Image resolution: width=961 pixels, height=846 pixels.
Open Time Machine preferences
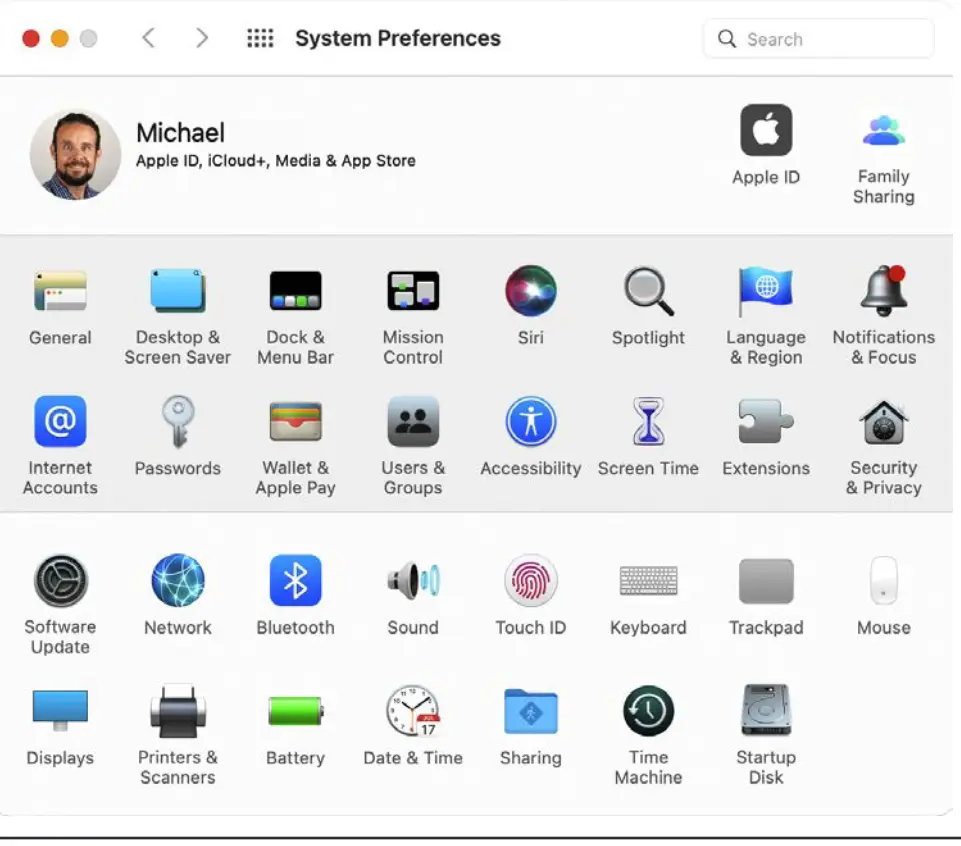click(648, 712)
